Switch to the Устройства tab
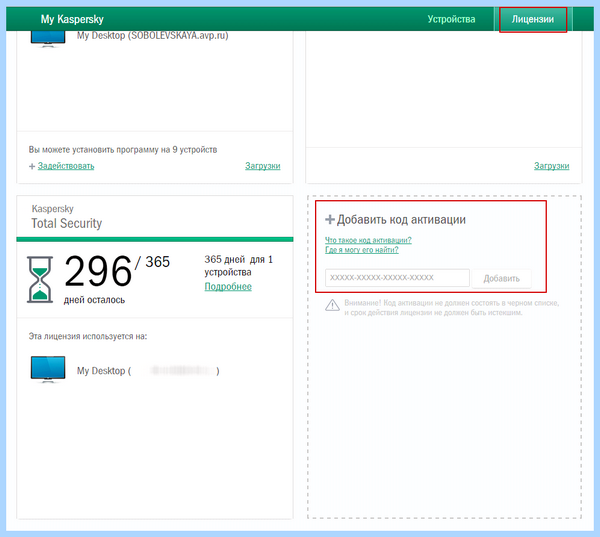600x537 pixels. (451, 19)
